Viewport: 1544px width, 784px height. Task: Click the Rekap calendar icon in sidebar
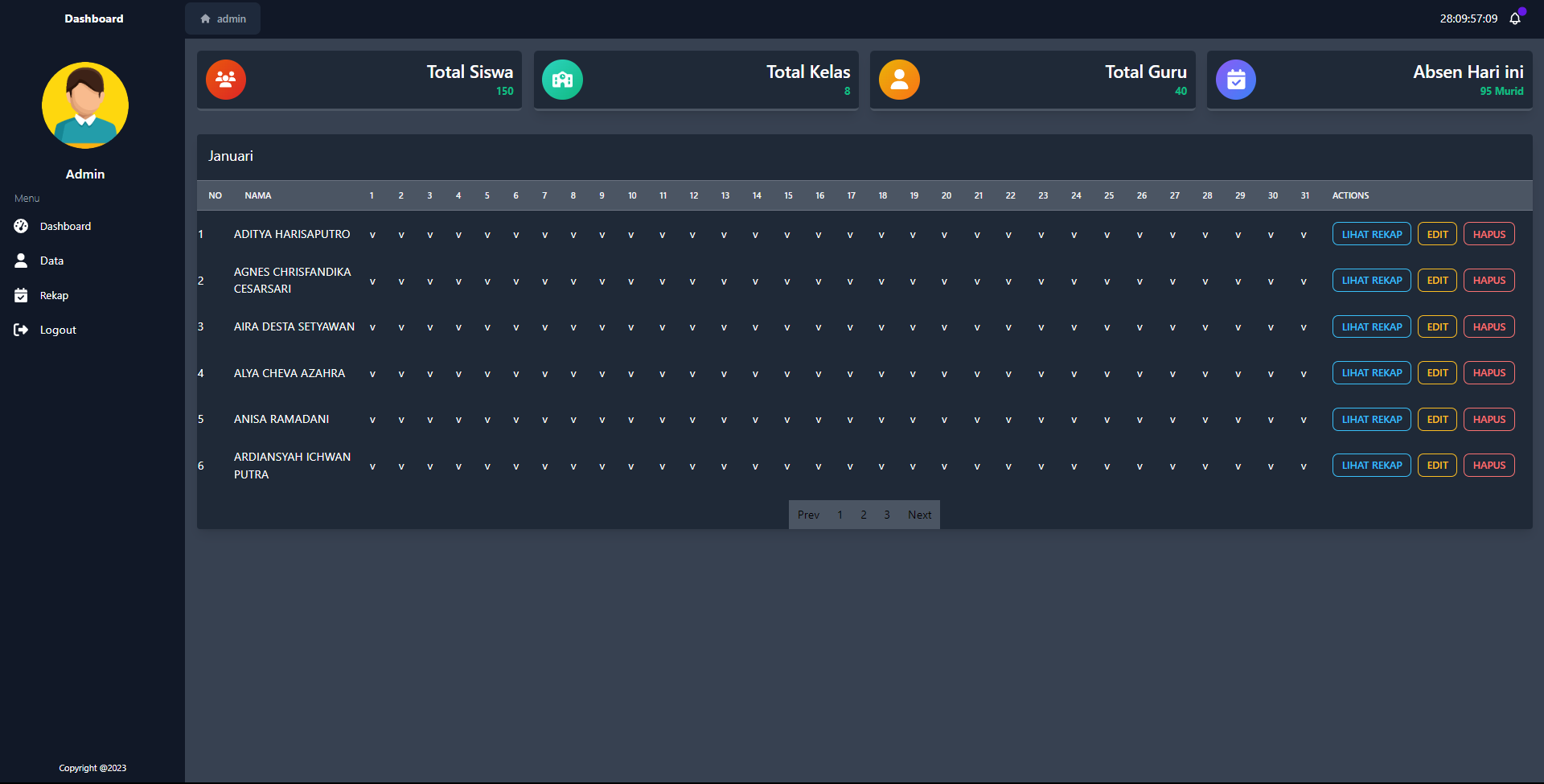(x=21, y=295)
